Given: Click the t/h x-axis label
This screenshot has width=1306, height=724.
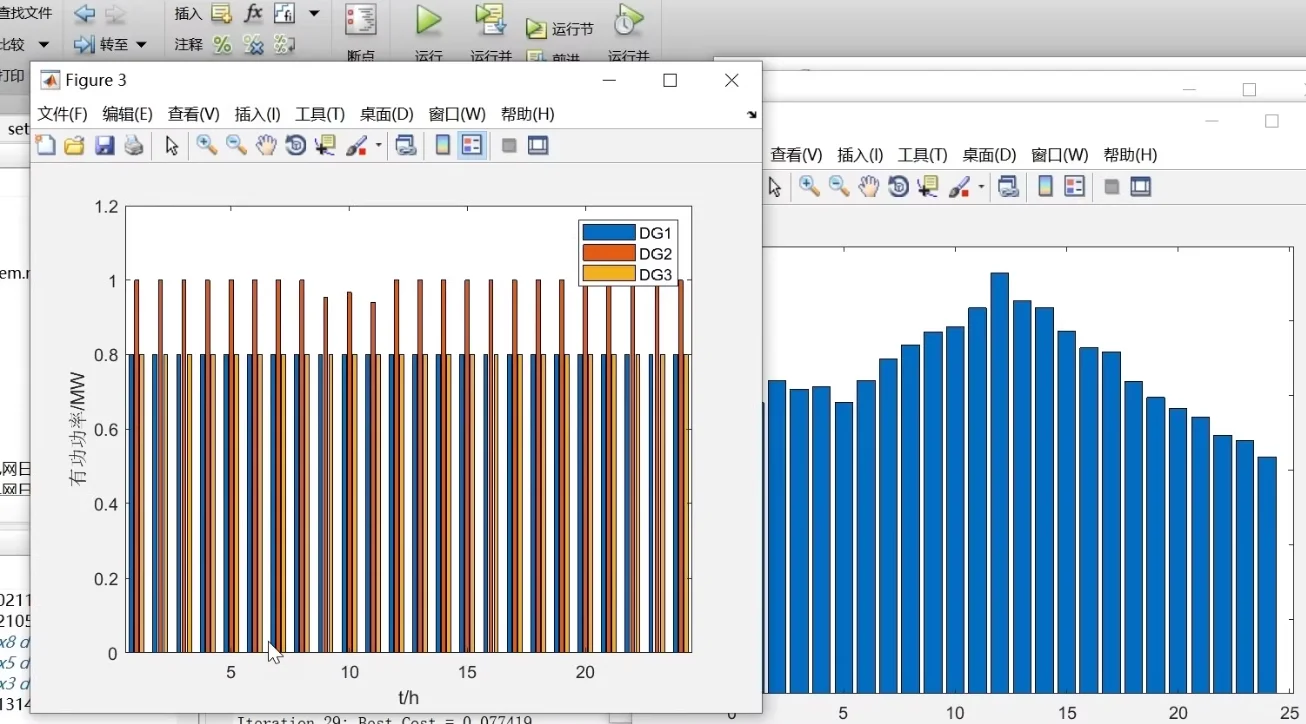Looking at the screenshot, I should point(408,697).
